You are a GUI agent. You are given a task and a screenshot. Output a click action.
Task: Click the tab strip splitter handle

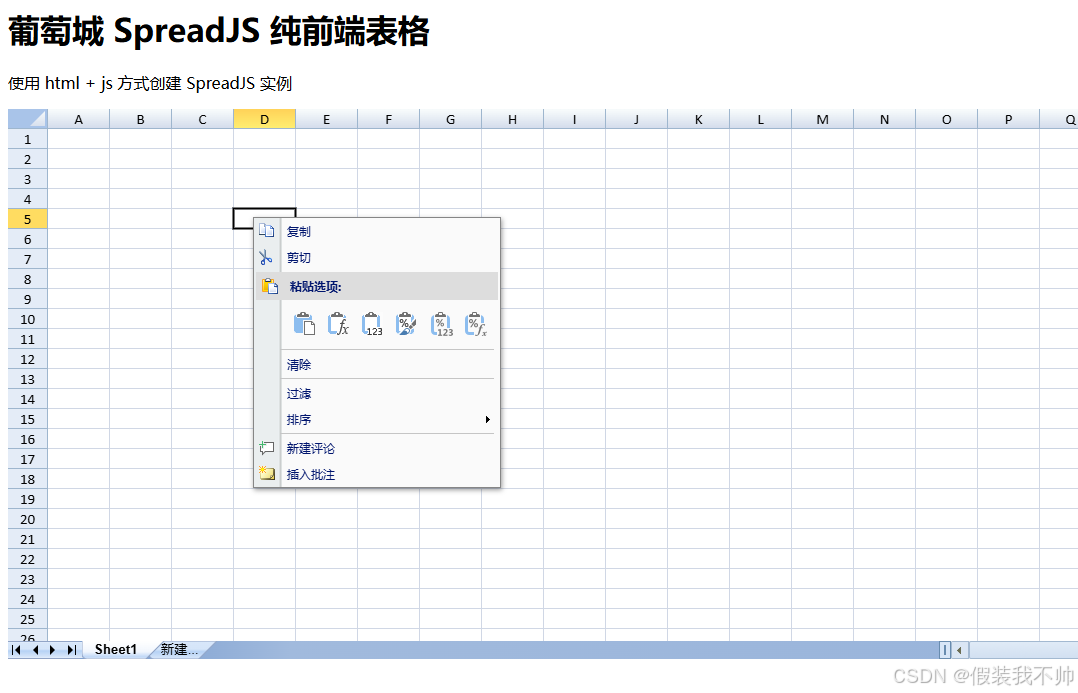click(945, 650)
